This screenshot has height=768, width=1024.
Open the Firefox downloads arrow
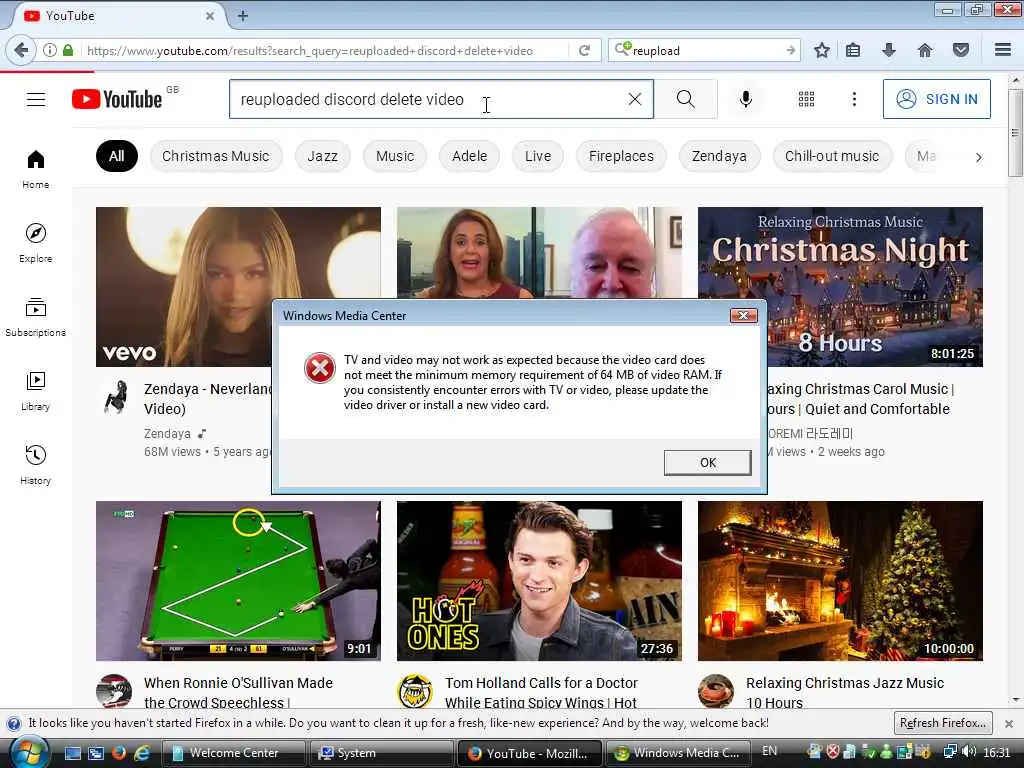[889, 50]
